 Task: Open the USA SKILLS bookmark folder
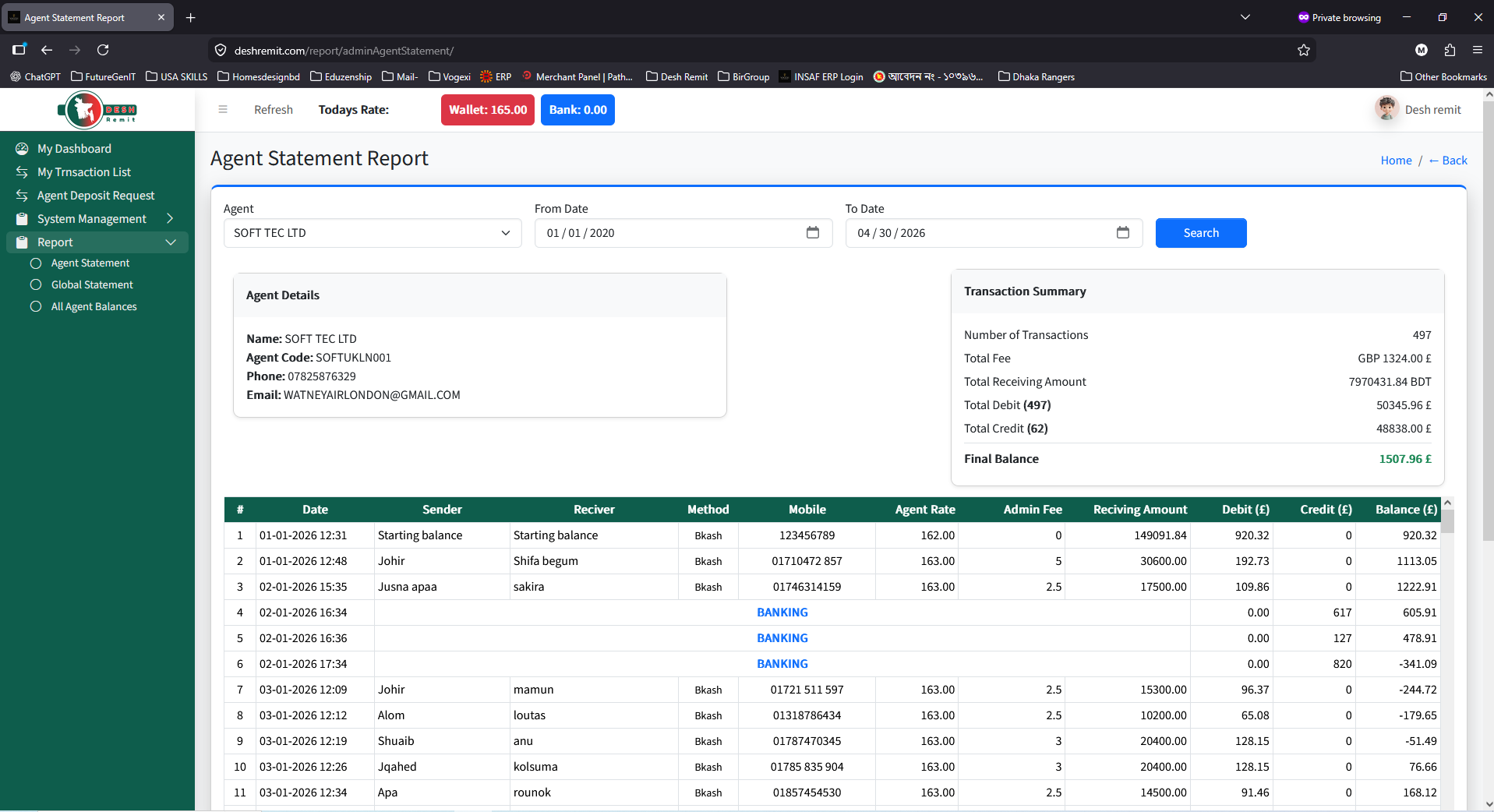(177, 76)
